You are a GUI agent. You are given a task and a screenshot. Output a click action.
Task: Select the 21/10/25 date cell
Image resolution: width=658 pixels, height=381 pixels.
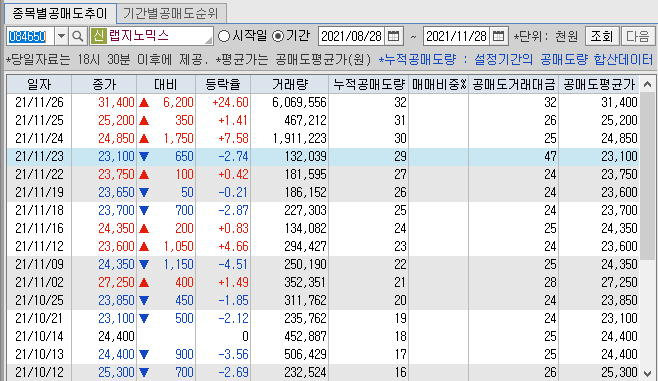tap(39, 301)
